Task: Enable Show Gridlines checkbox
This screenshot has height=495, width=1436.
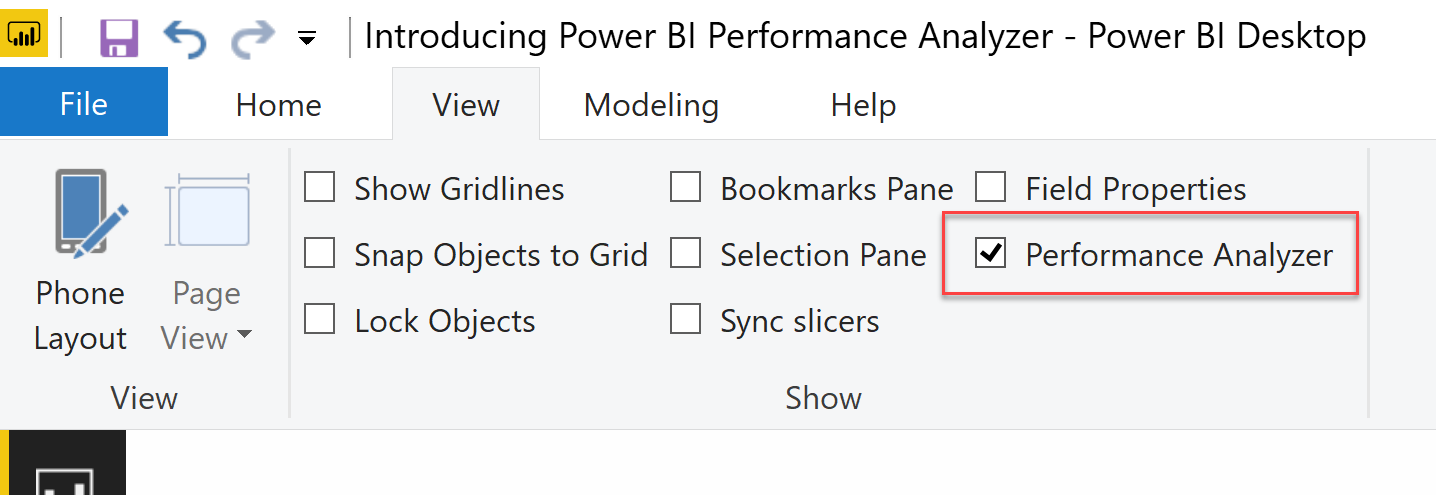Action: tap(319, 187)
